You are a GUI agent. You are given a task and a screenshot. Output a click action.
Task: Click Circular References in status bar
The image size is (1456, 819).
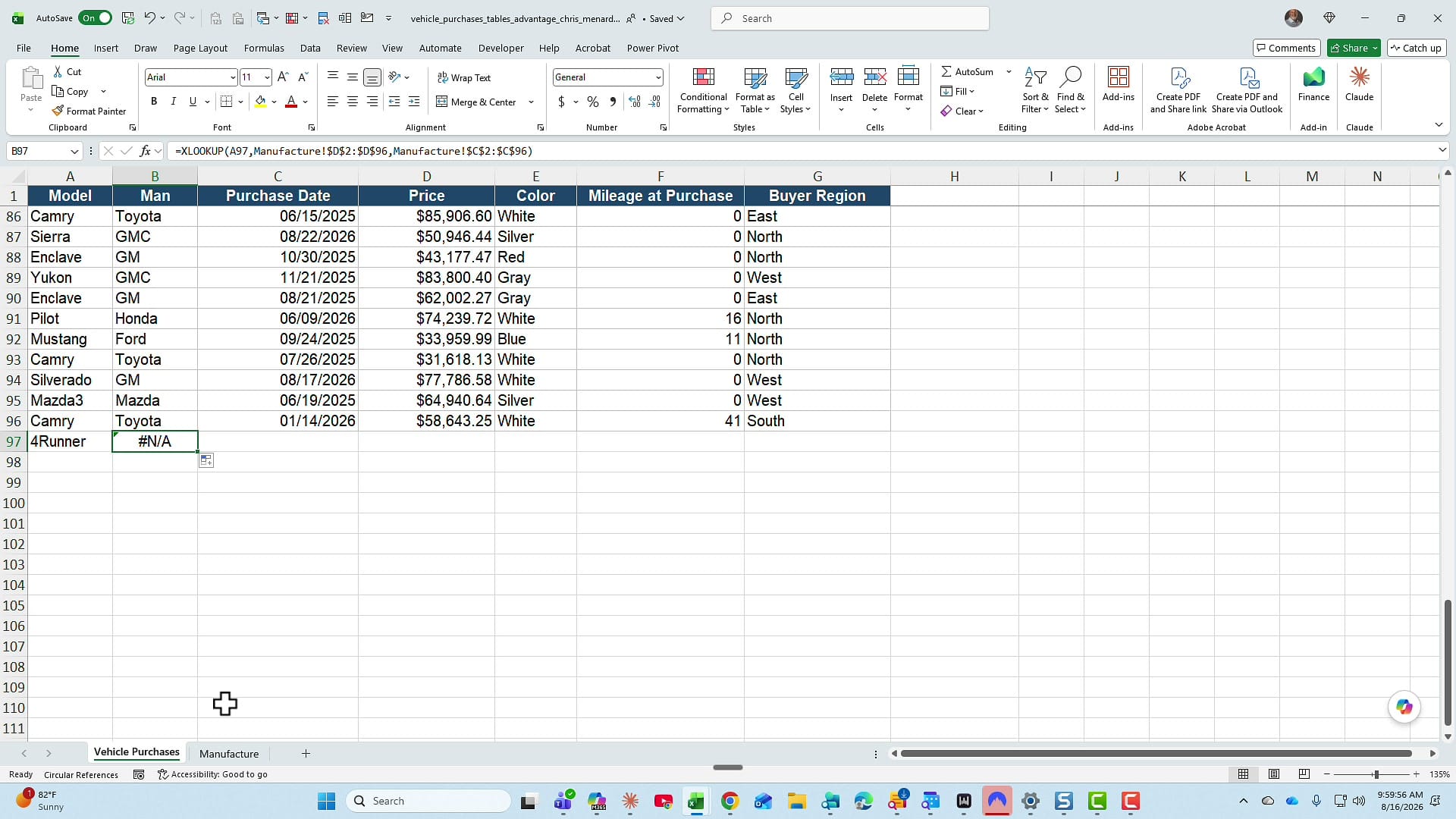tap(81, 774)
